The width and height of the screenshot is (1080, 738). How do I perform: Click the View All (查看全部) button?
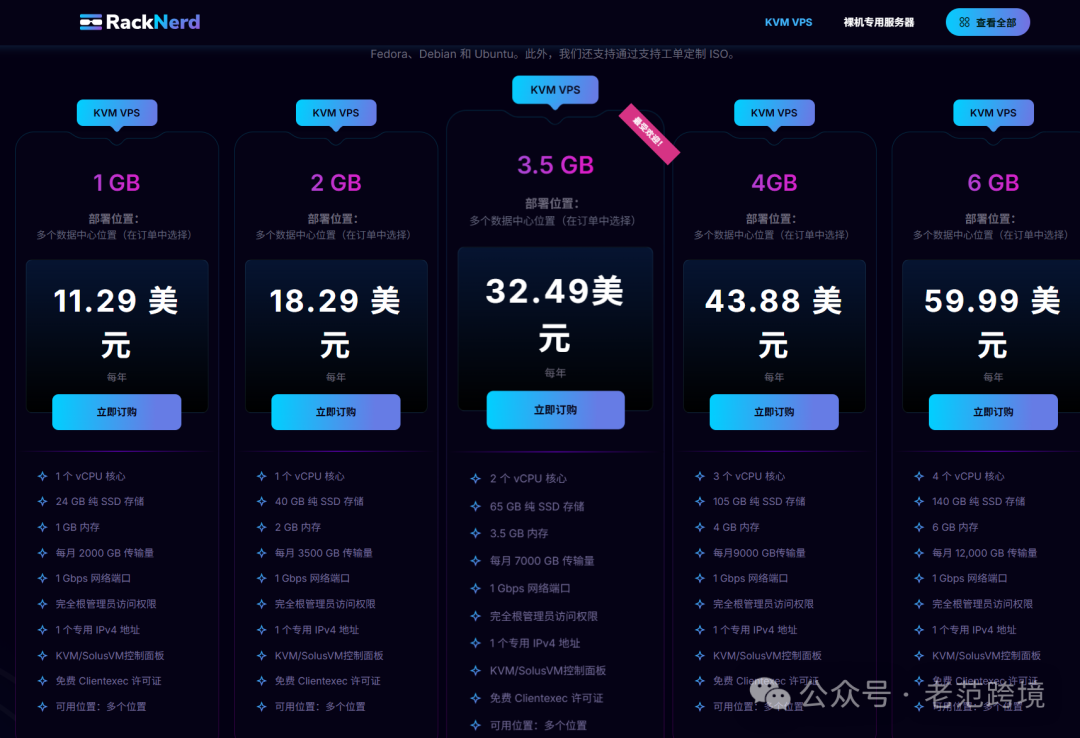click(988, 22)
